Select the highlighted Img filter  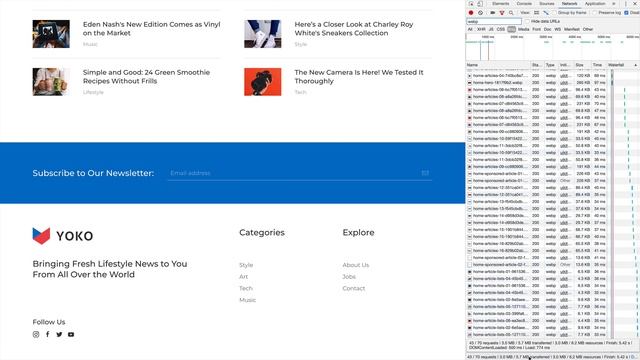(511, 29)
